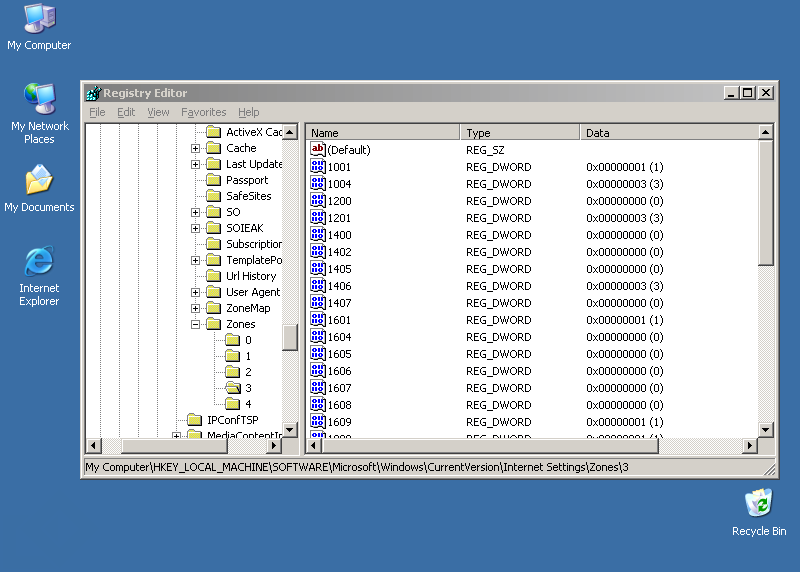Click the tree pane vertical scrollbar thumb
This screenshot has height=572, width=800.
290,338
